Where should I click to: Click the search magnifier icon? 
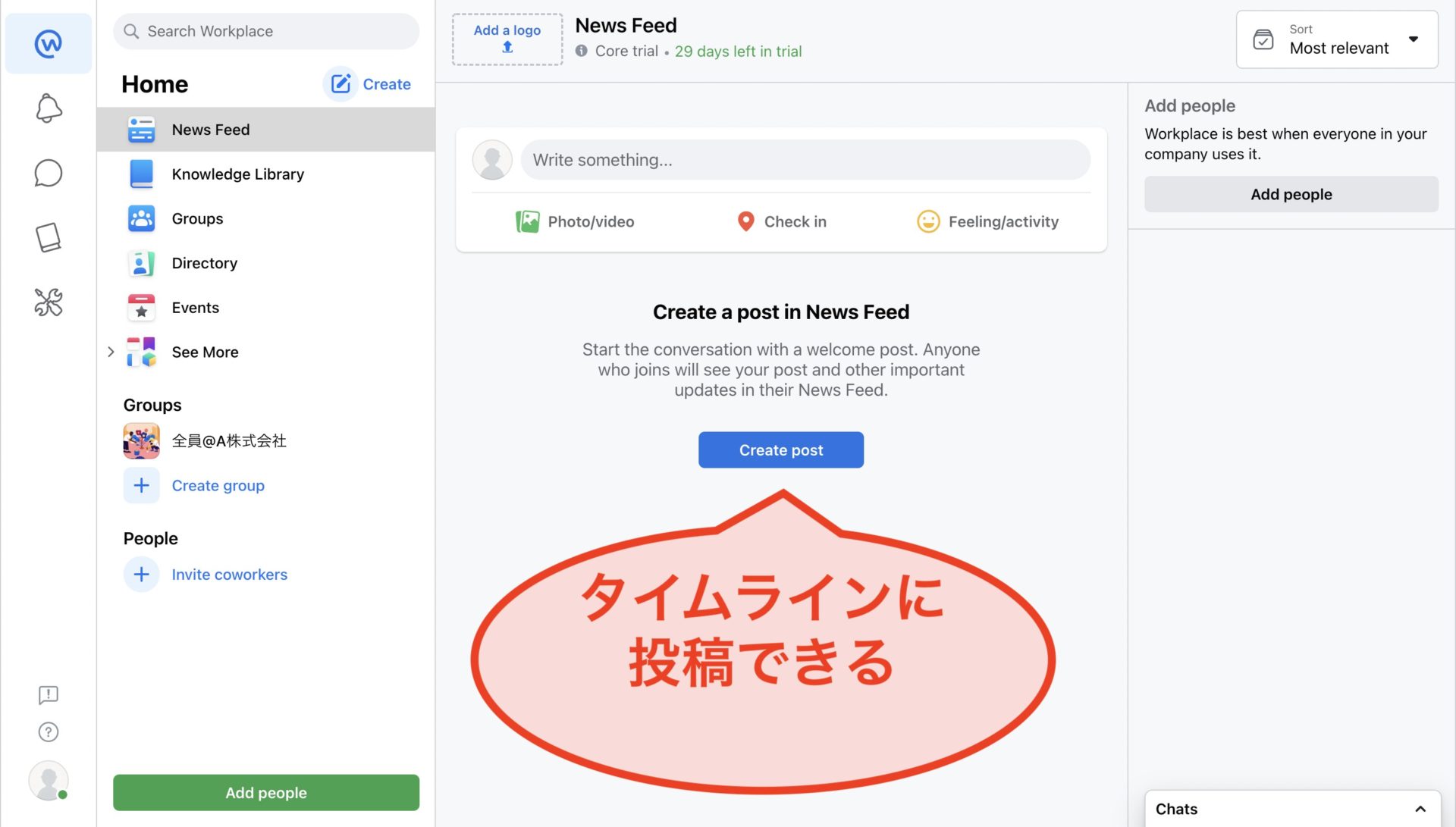point(131,31)
